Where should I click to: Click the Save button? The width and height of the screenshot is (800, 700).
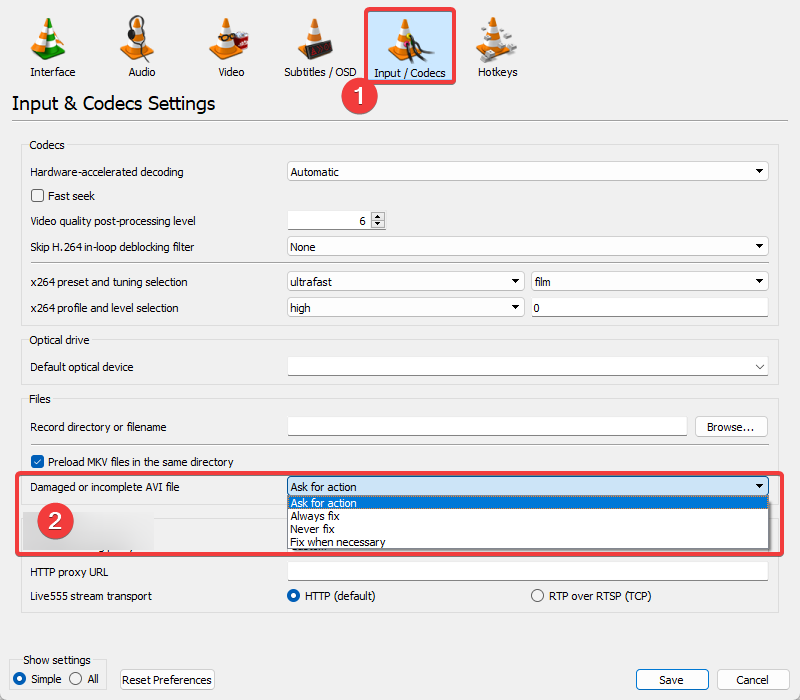(x=672, y=680)
